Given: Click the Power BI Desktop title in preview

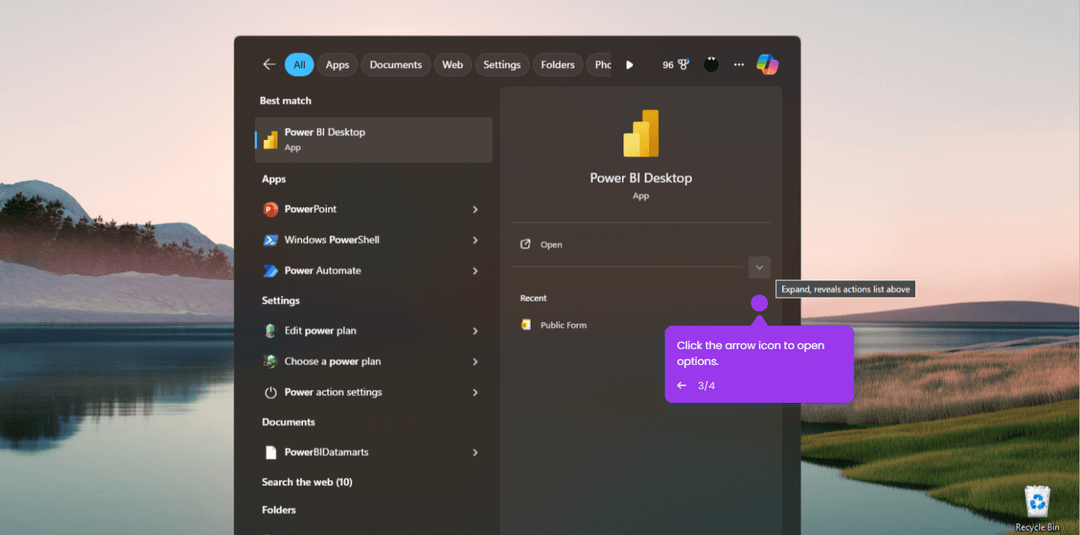Looking at the screenshot, I should pyautogui.click(x=641, y=178).
